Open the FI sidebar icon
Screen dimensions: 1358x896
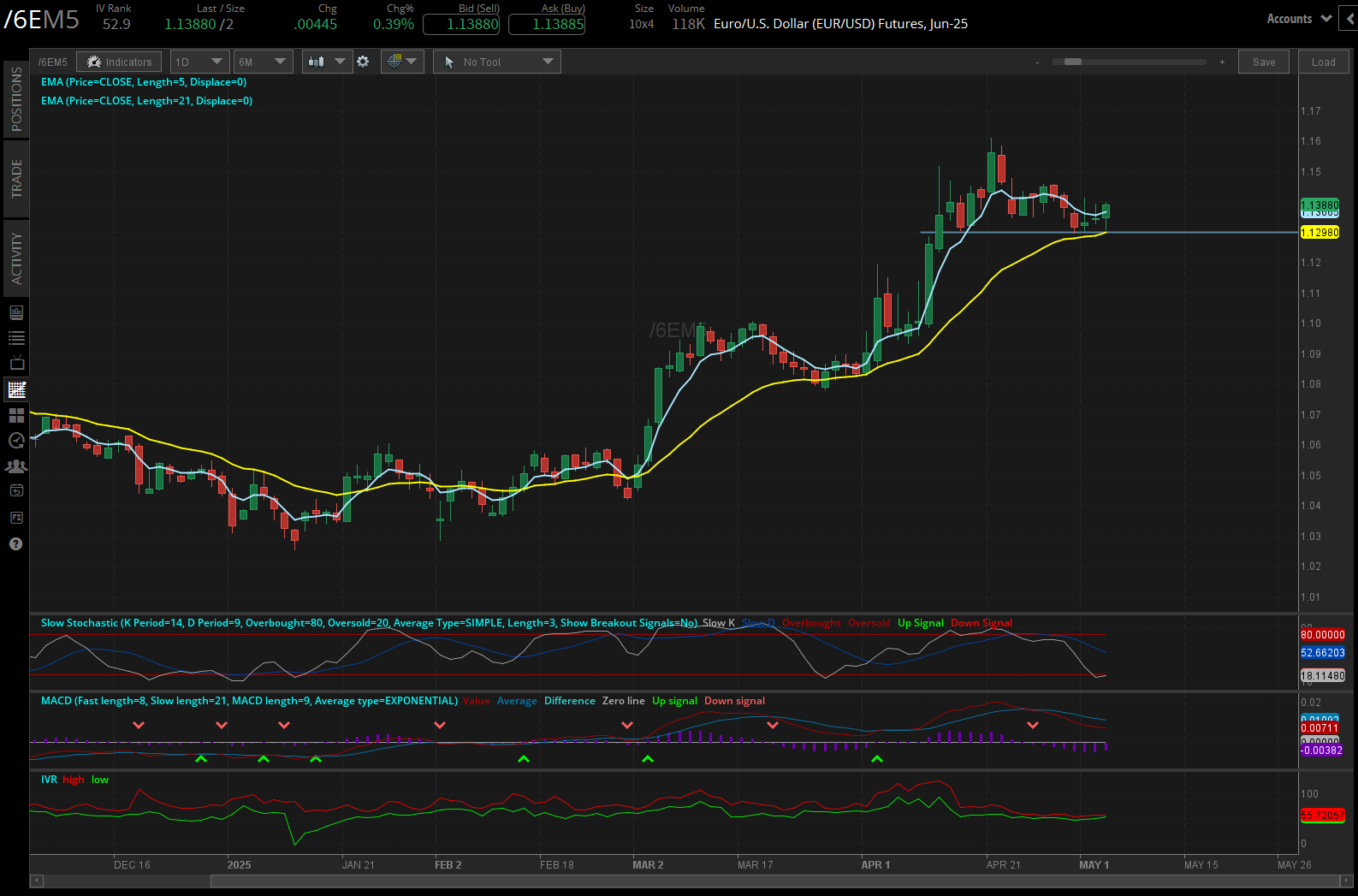[x=16, y=517]
